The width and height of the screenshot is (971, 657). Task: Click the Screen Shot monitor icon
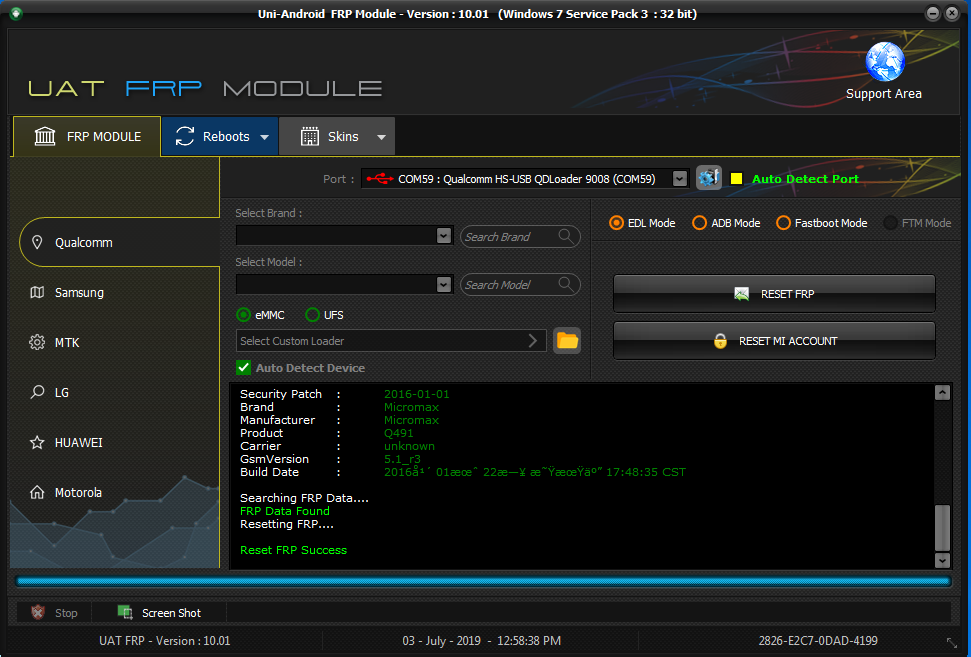click(125, 612)
